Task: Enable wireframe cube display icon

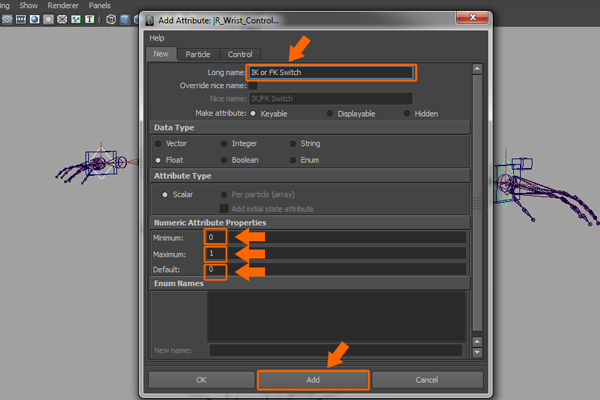Action: click(111, 19)
